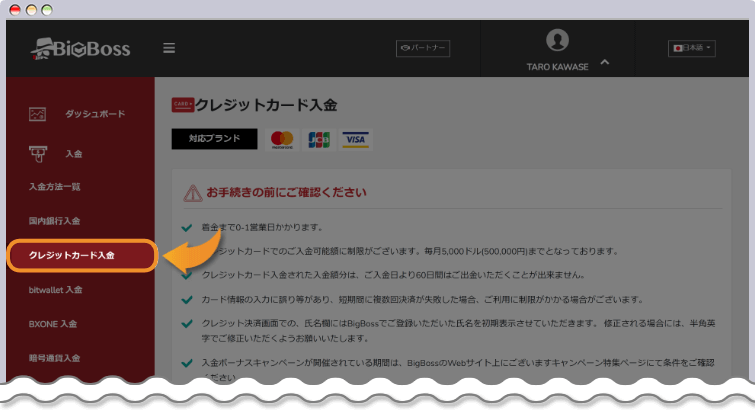Image resolution: width=755 pixels, height=410 pixels.
Task: Click the red window close button
Action: pyautogui.click(x=15, y=10)
